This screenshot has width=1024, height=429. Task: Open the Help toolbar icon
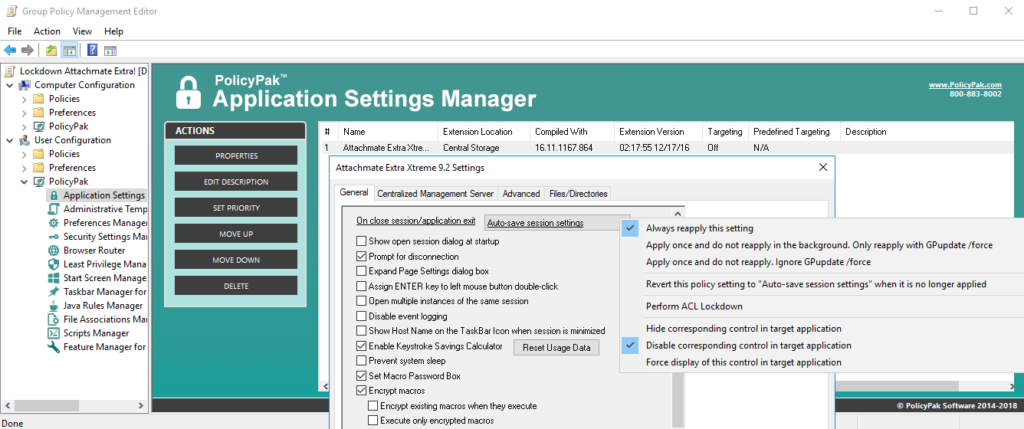pos(92,50)
